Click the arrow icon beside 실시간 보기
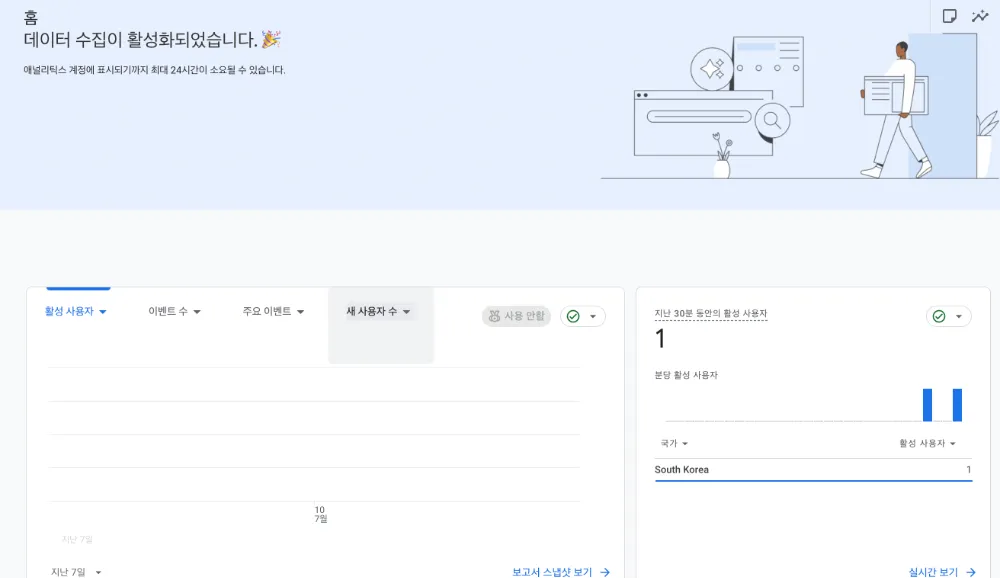The image size is (1000, 578). tap(970, 572)
